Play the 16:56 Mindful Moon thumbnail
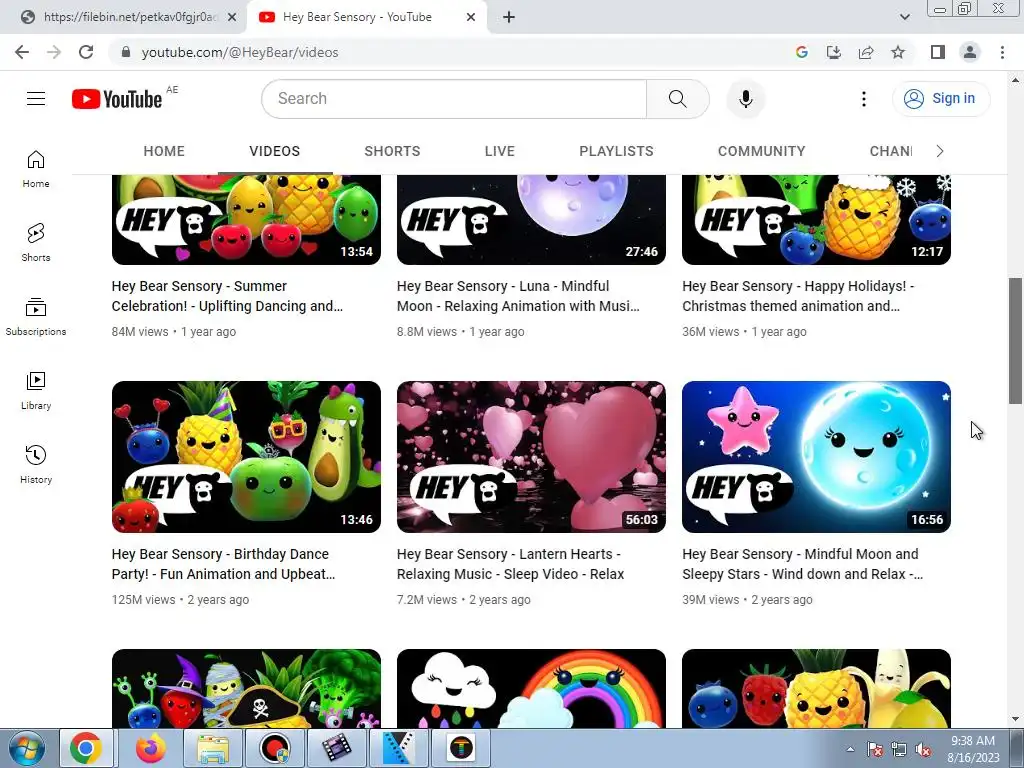 pyautogui.click(x=816, y=456)
